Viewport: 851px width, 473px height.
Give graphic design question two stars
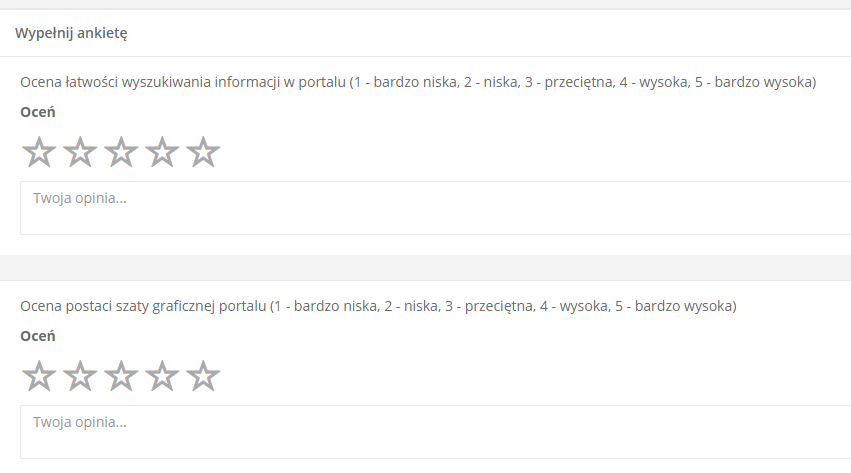click(80, 376)
